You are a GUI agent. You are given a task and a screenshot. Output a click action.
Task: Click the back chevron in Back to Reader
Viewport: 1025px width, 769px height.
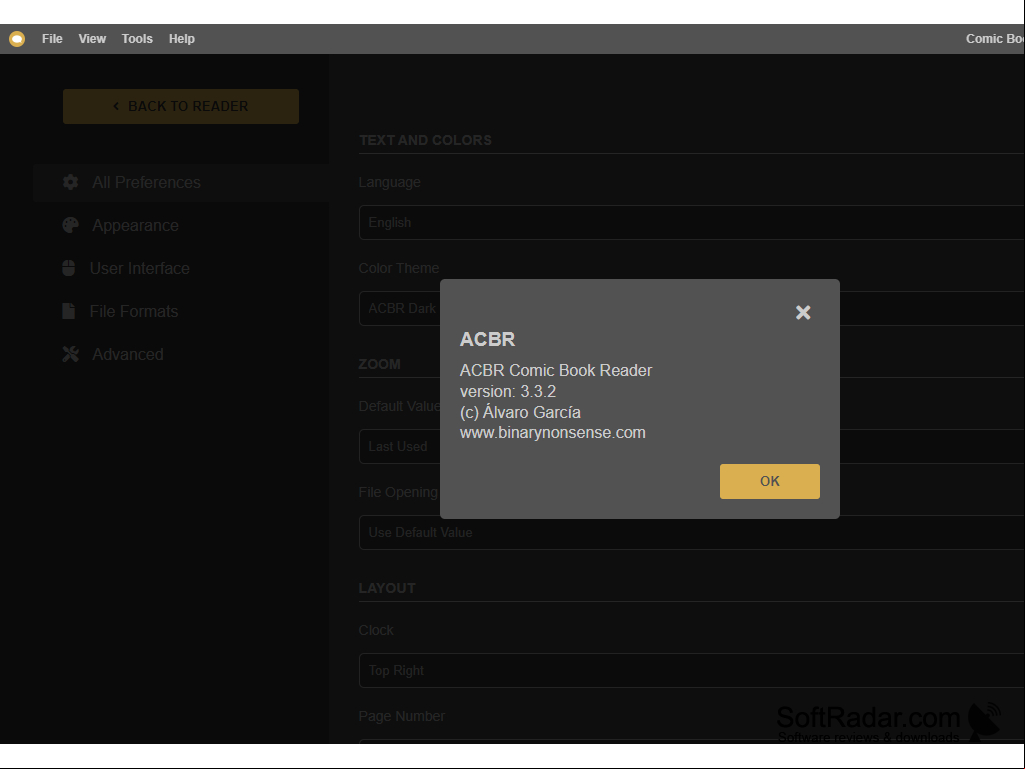tap(116, 106)
